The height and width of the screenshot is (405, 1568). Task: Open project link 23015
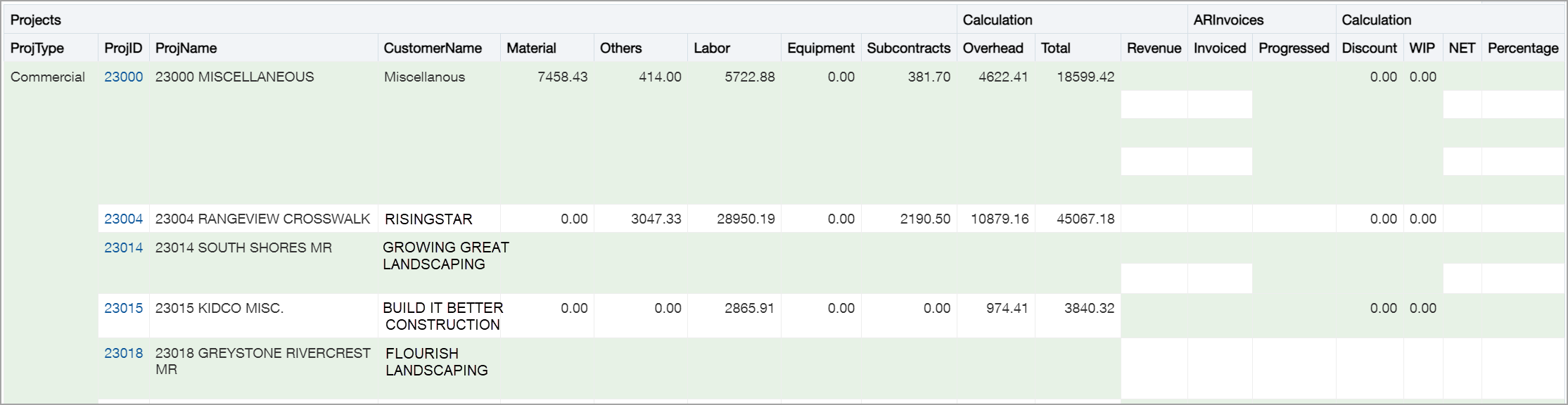[x=123, y=308]
